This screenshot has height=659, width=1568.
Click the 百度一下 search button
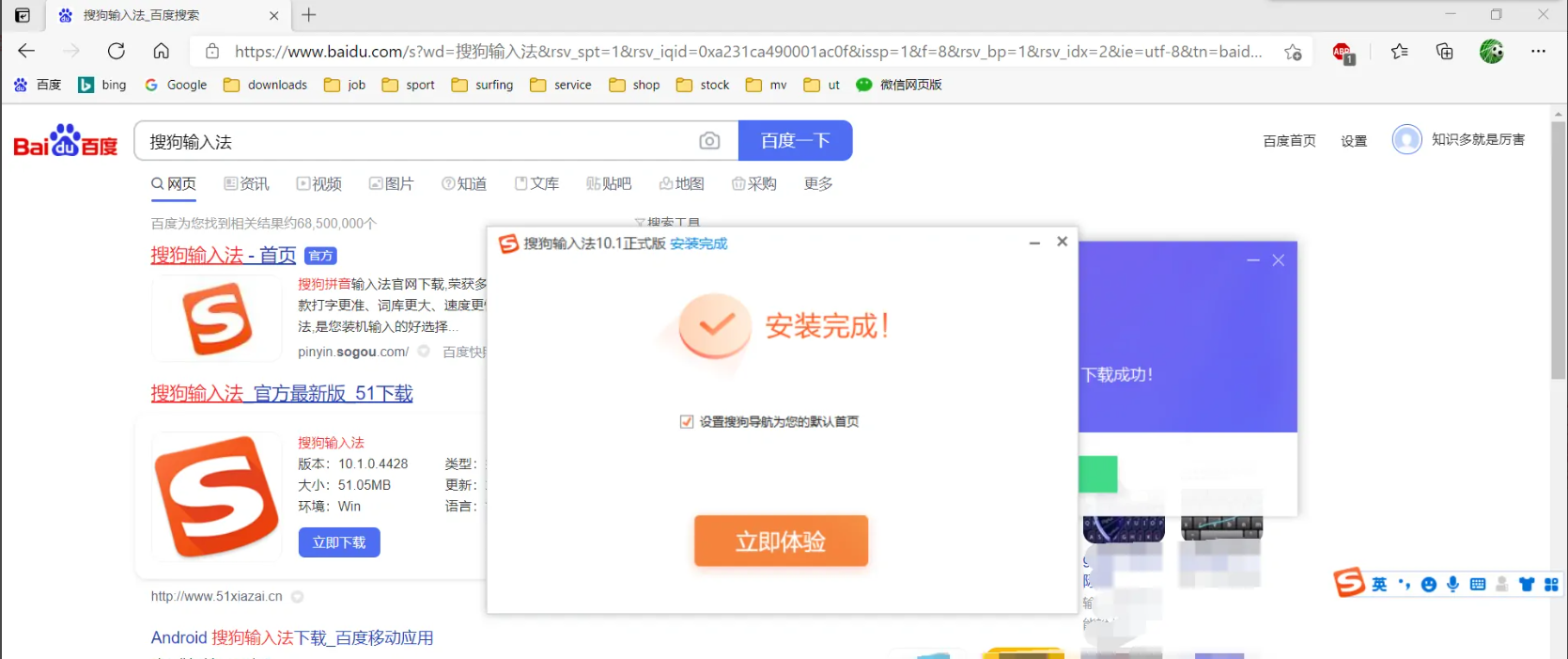(795, 141)
